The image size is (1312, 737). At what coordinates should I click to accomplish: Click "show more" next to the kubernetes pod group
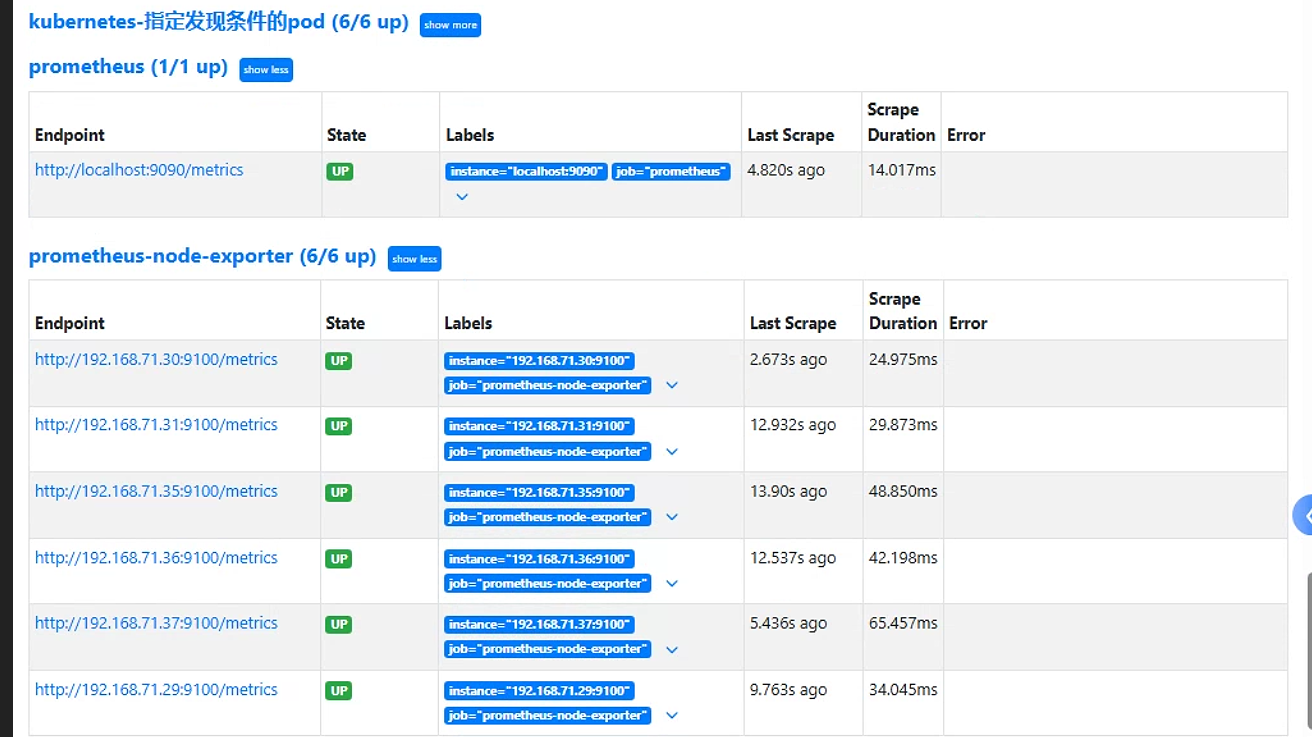(450, 25)
